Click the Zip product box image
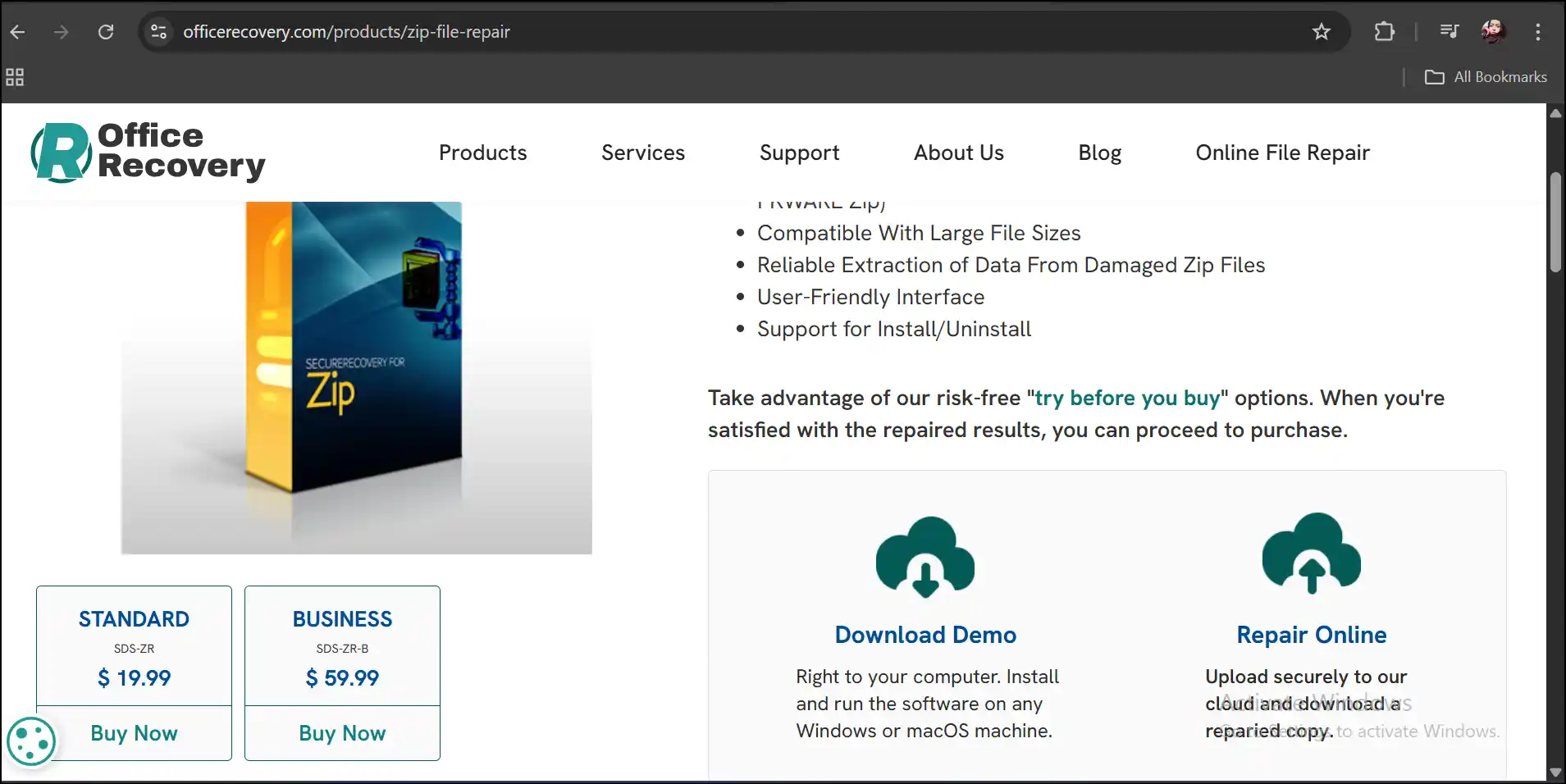This screenshot has width=1566, height=784. pyautogui.click(x=356, y=377)
